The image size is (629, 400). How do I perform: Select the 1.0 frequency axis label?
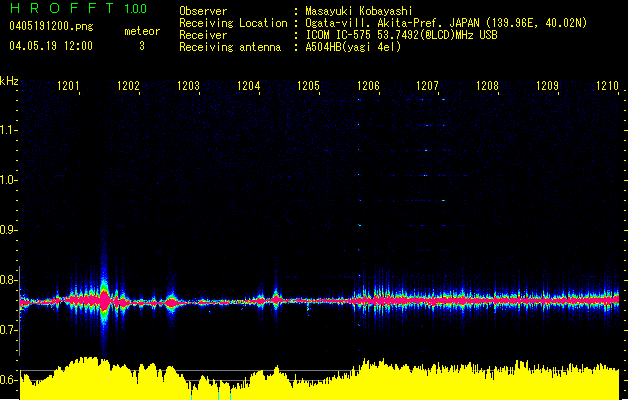[8, 180]
